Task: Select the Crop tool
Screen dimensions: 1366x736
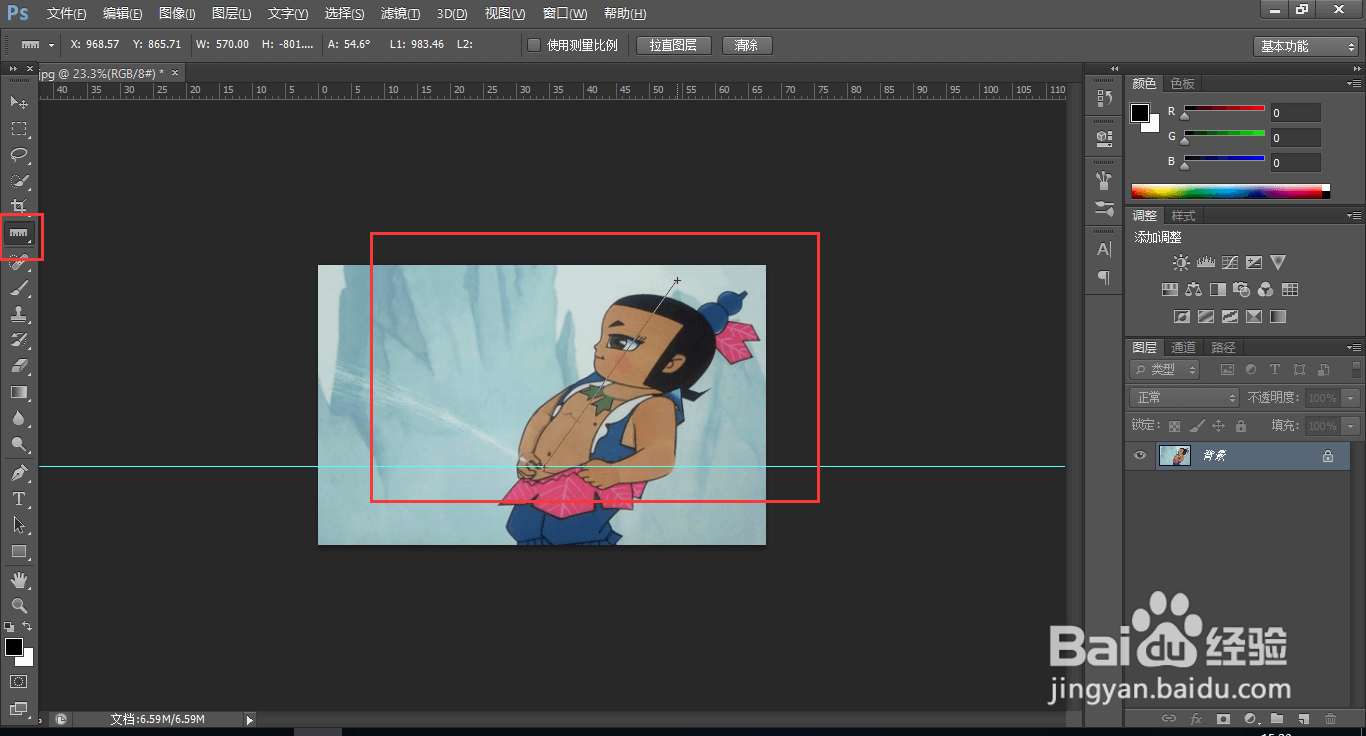Action: point(19,207)
